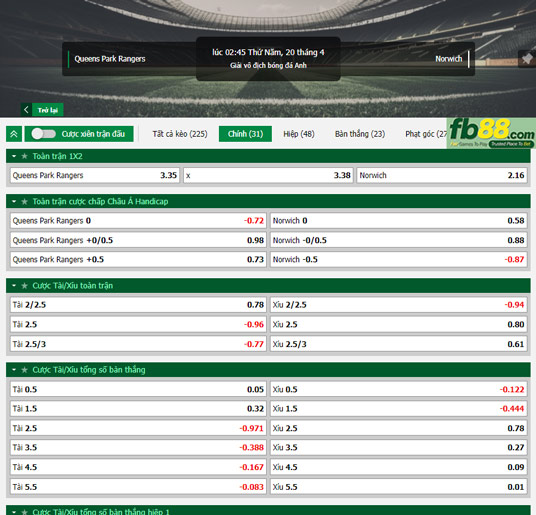
Task: Select Tài 4.5 at -0.167
Action: (x=138, y=467)
